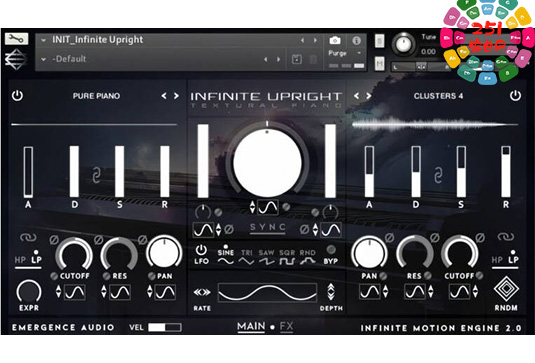This screenshot has height=363, width=535.
Task: Select next Pure Piano sound source
Action: pyautogui.click(x=176, y=96)
